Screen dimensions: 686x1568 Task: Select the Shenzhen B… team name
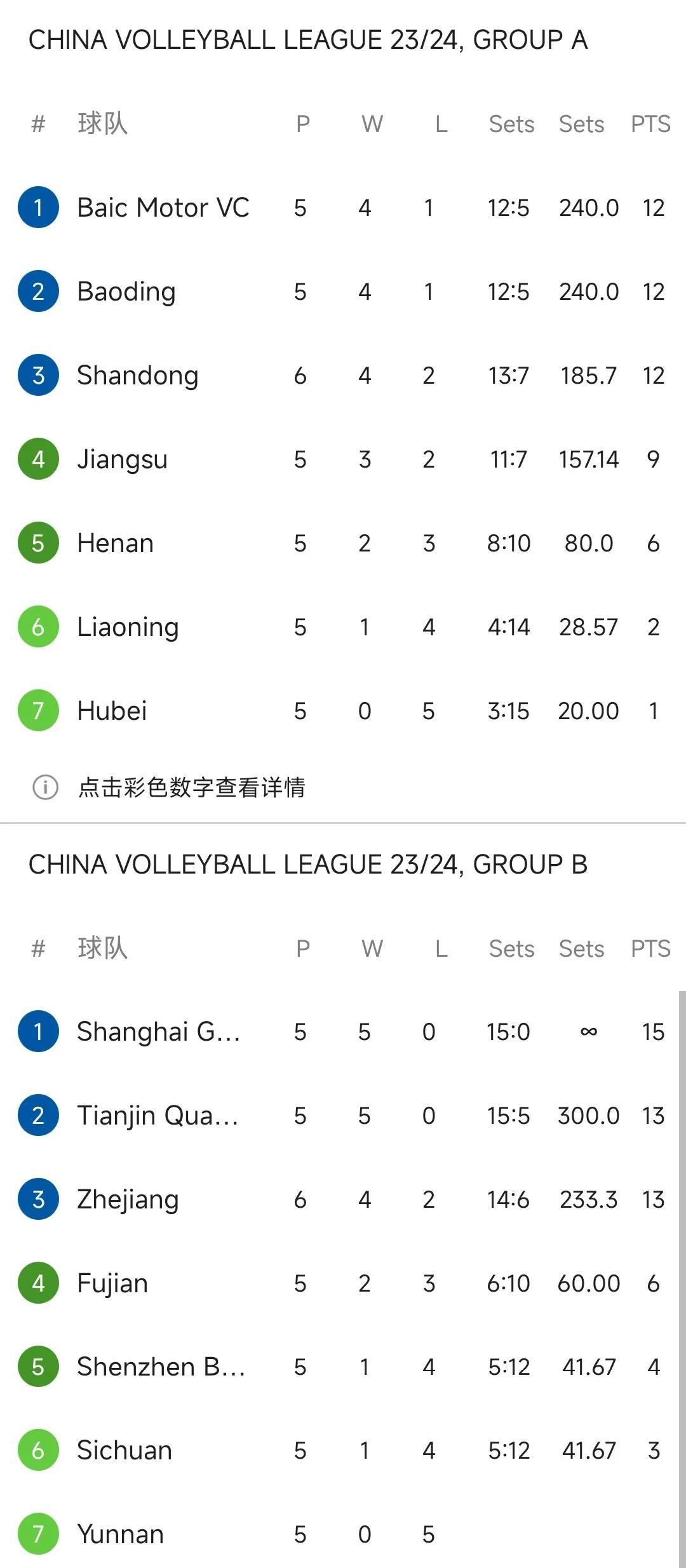[161, 1367]
